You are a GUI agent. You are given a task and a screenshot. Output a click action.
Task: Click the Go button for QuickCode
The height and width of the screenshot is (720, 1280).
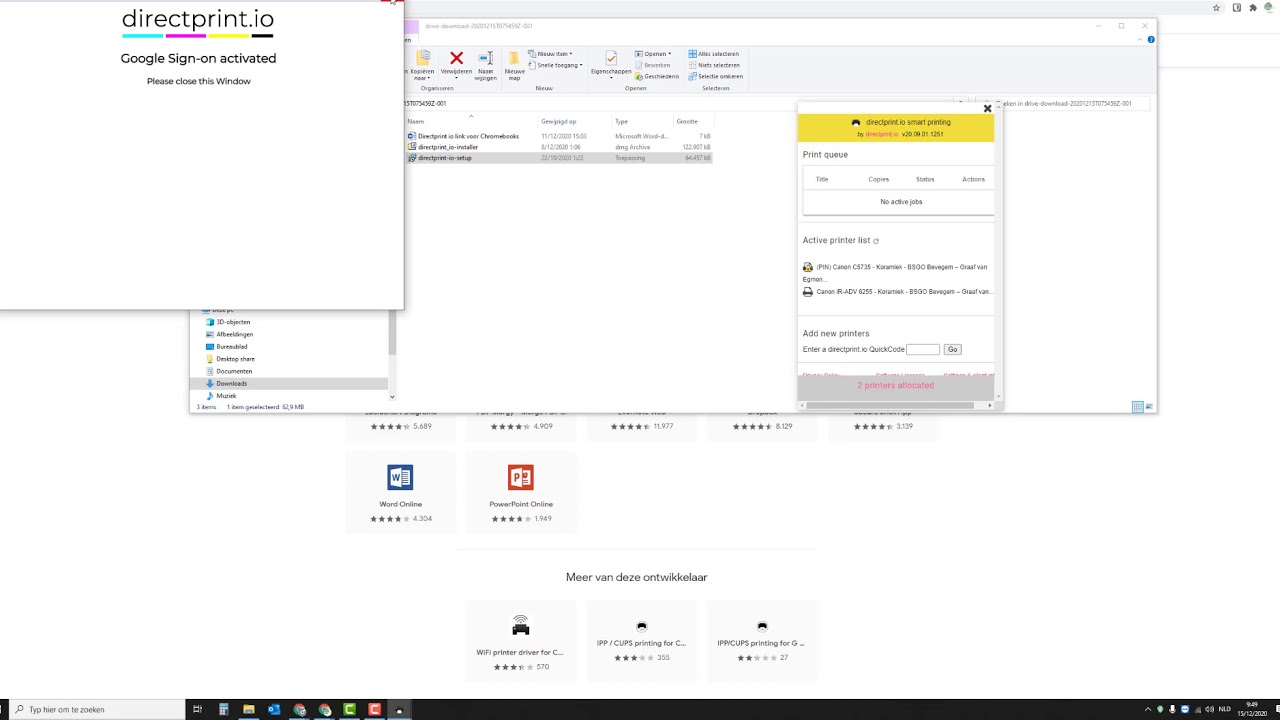click(952, 349)
